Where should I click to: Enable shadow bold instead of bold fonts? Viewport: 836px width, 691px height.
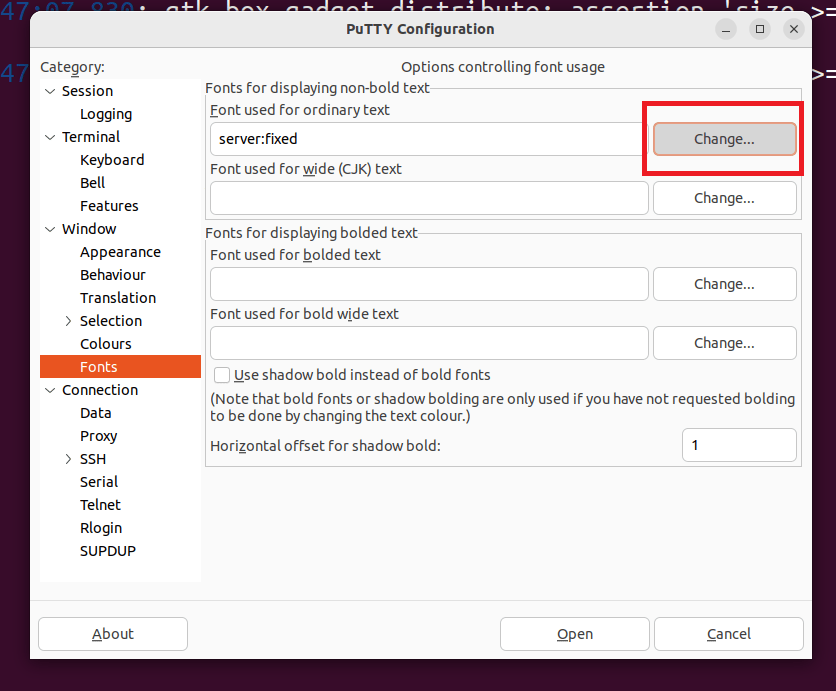pyautogui.click(x=222, y=375)
